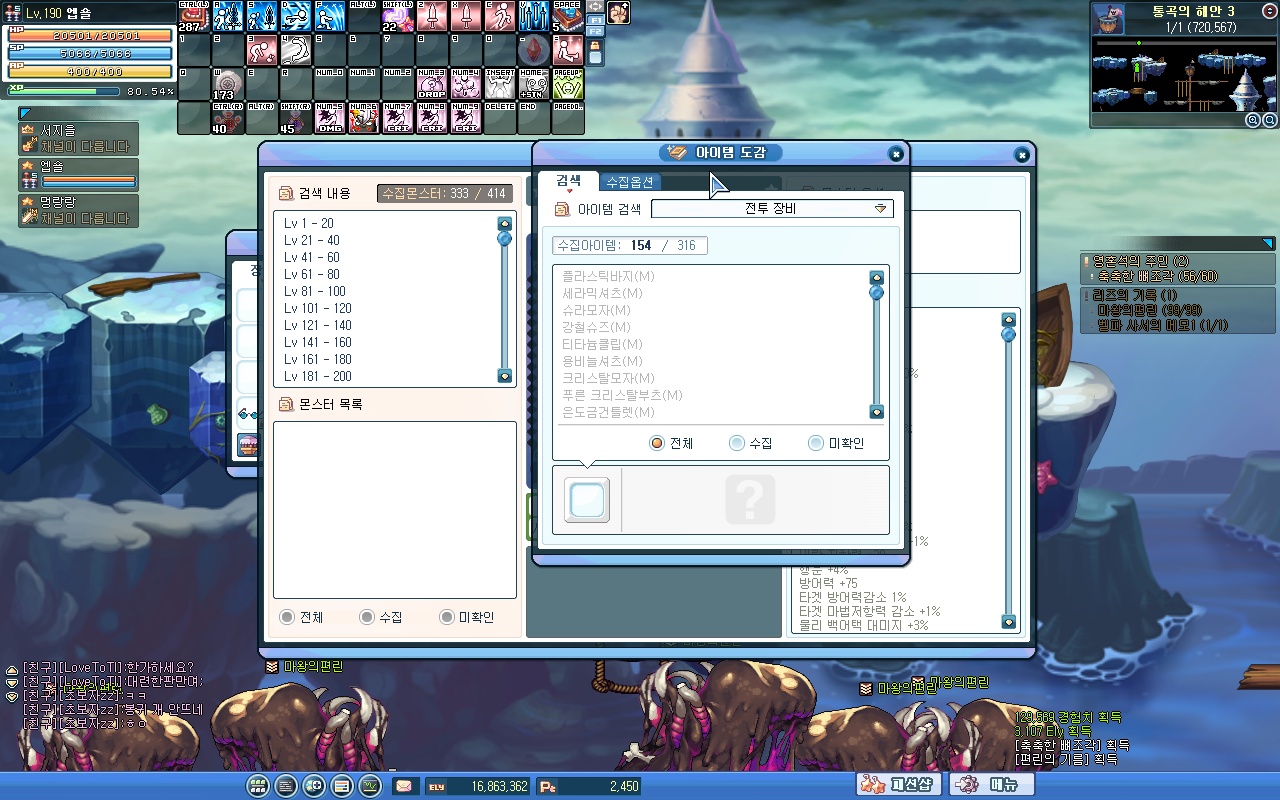1280x800 pixels.
Task: Activate the dash skill on key D
Action: 296,17
